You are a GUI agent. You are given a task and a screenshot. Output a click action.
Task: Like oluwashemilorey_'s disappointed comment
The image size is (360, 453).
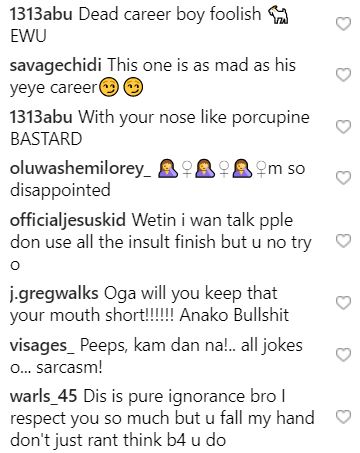pos(343,178)
